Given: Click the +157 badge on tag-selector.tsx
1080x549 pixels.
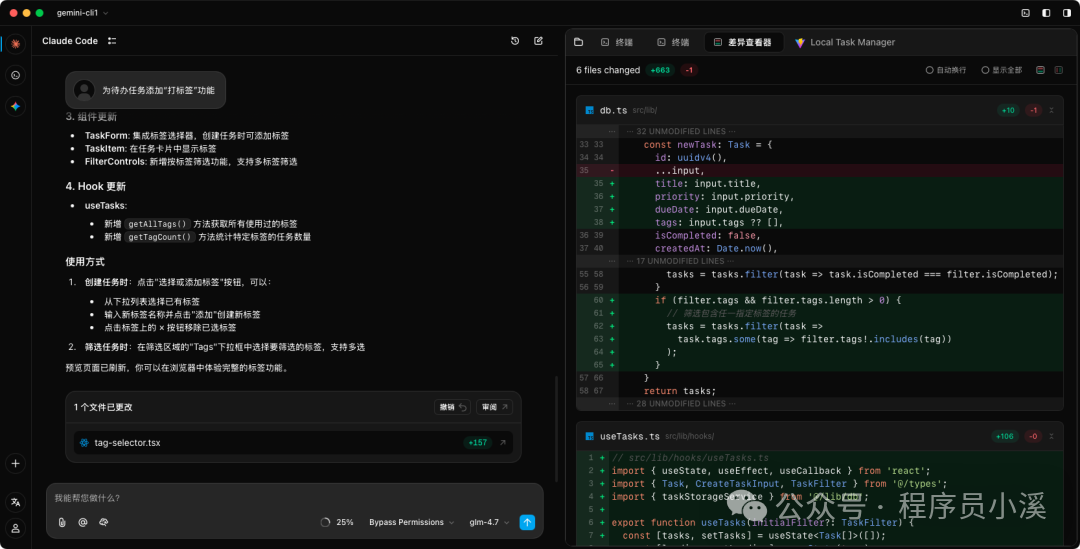Looking at the screenshot, I should coord(477,443).
